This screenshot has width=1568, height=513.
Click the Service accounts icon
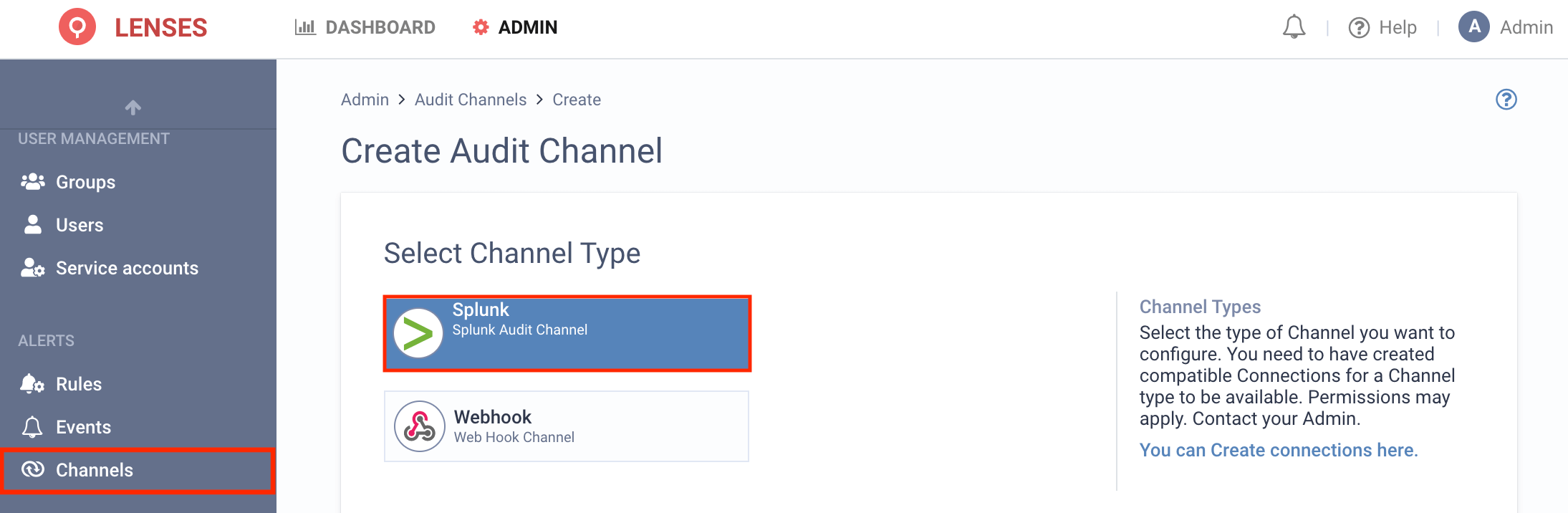[33, 268]
